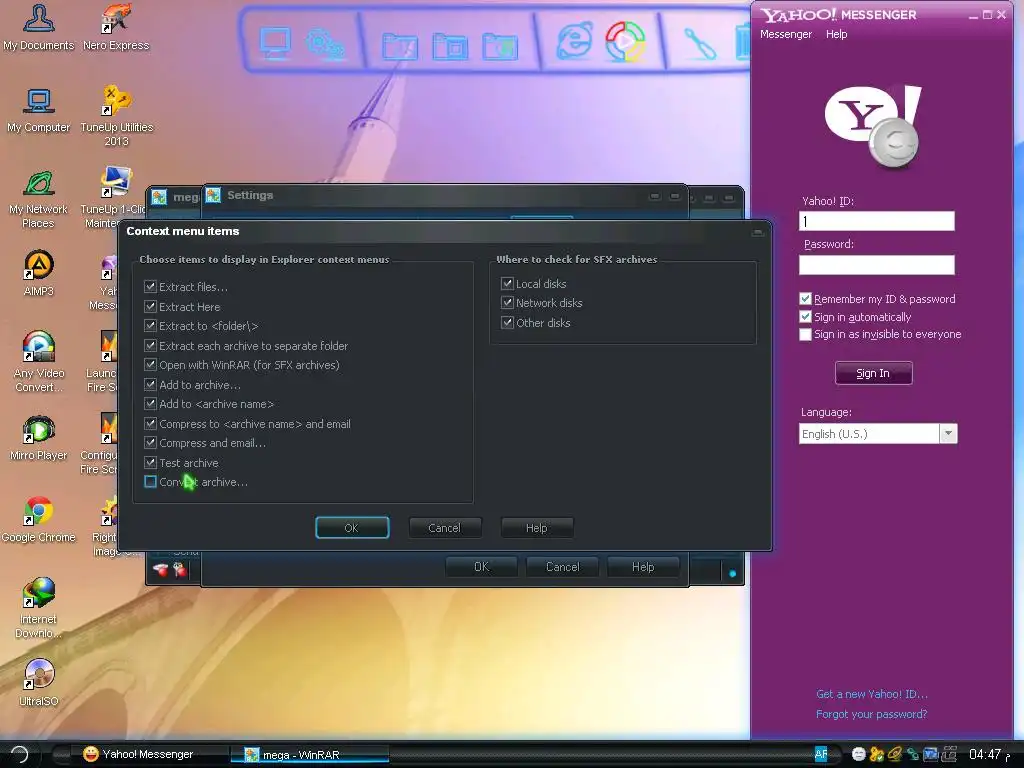This screenshot has height=768, width=1024.
Task: Click the monitor icon in top dock
Action: (275, 43)
